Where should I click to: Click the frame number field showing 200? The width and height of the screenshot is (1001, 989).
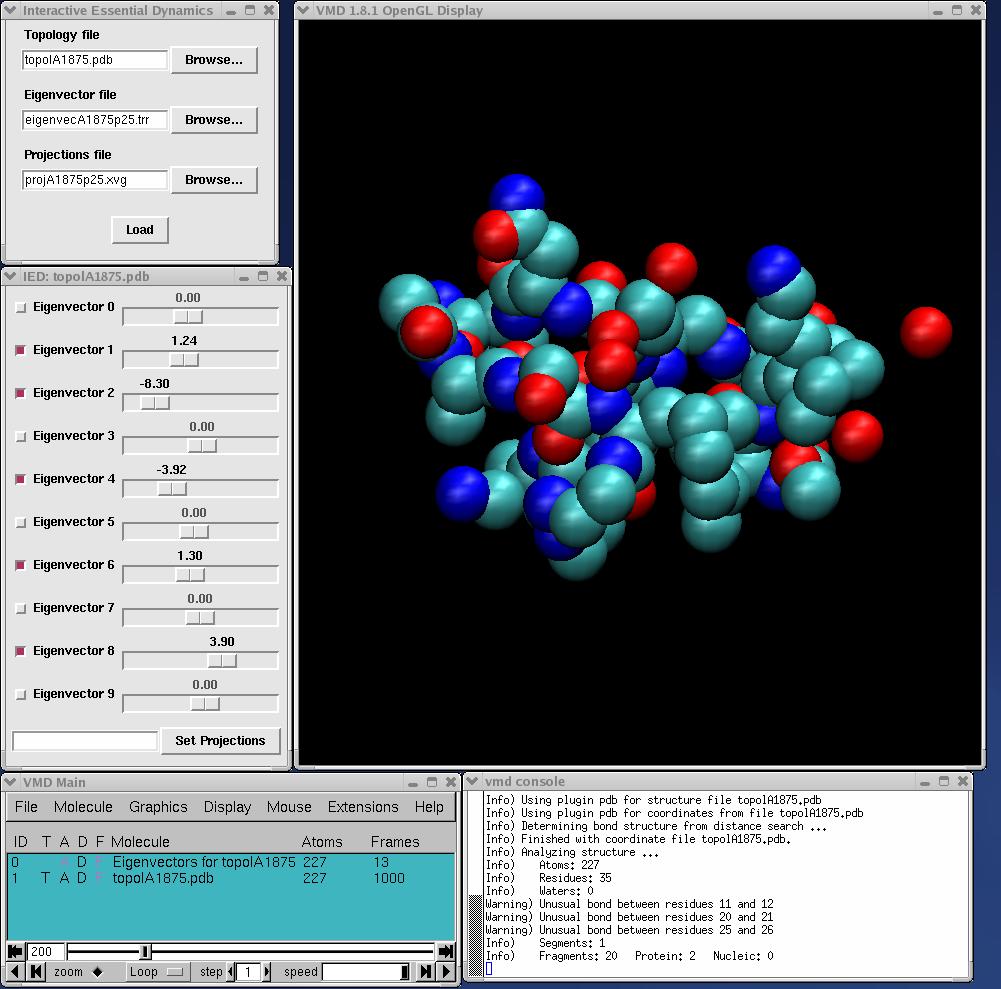pos(42,950)
